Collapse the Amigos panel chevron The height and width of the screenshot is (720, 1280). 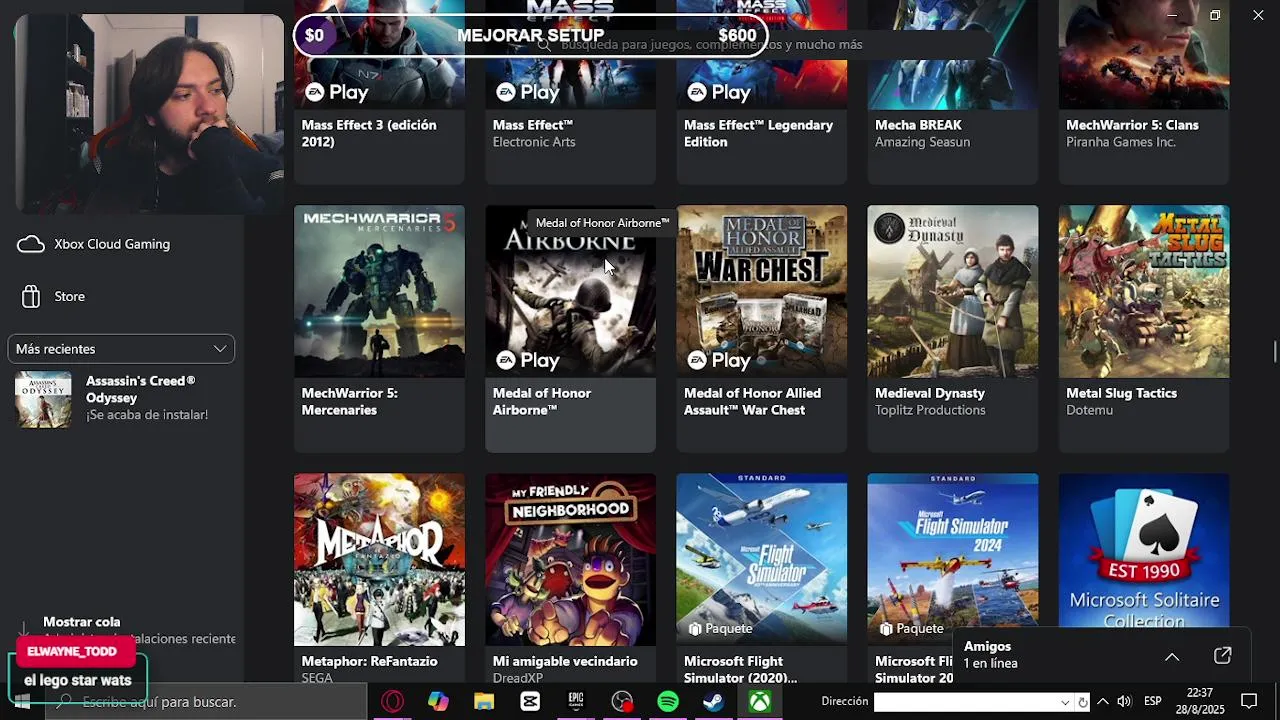coord(1172,656)
